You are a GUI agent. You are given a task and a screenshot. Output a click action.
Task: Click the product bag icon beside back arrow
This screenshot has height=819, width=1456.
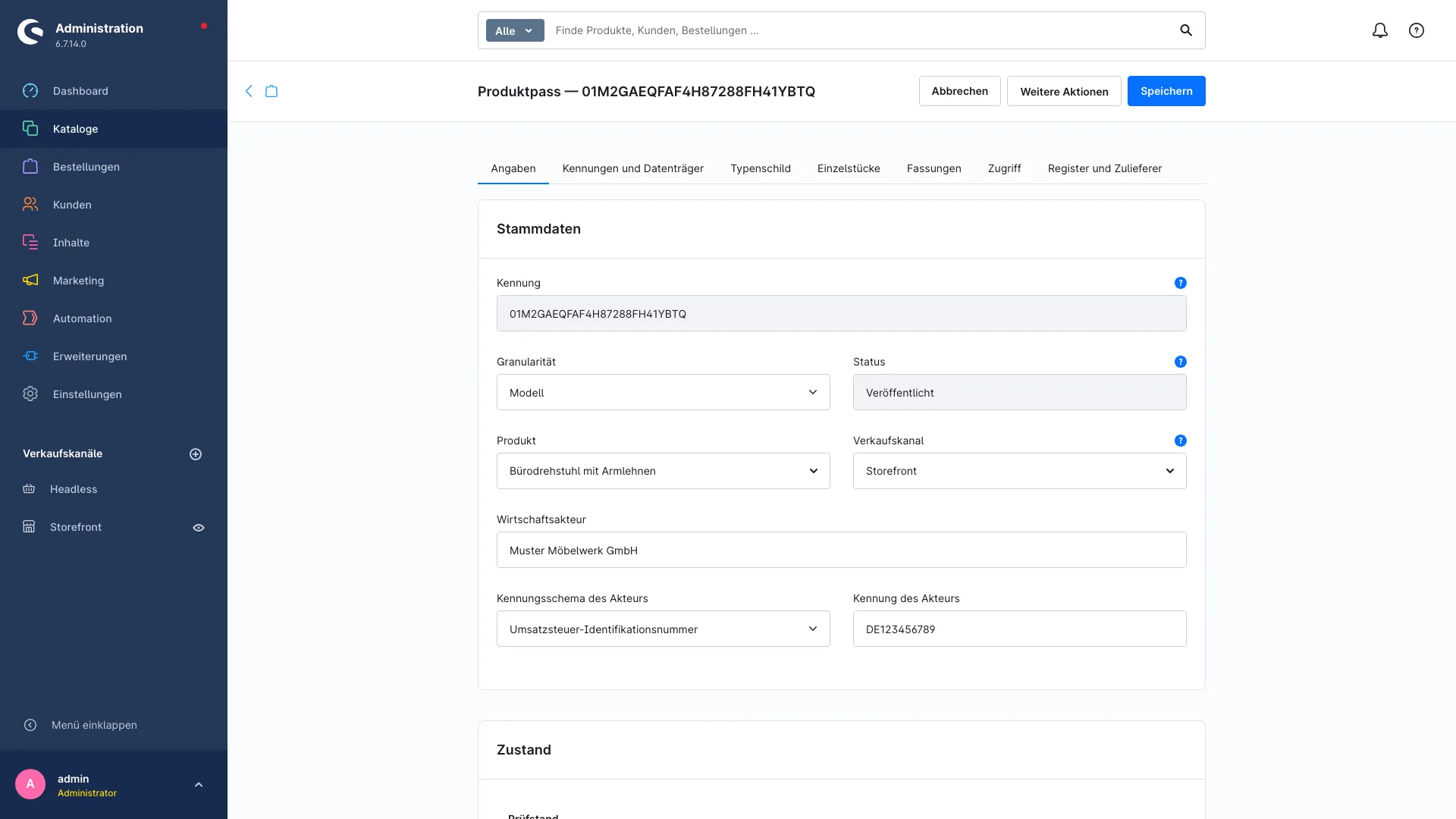(271, 91)
